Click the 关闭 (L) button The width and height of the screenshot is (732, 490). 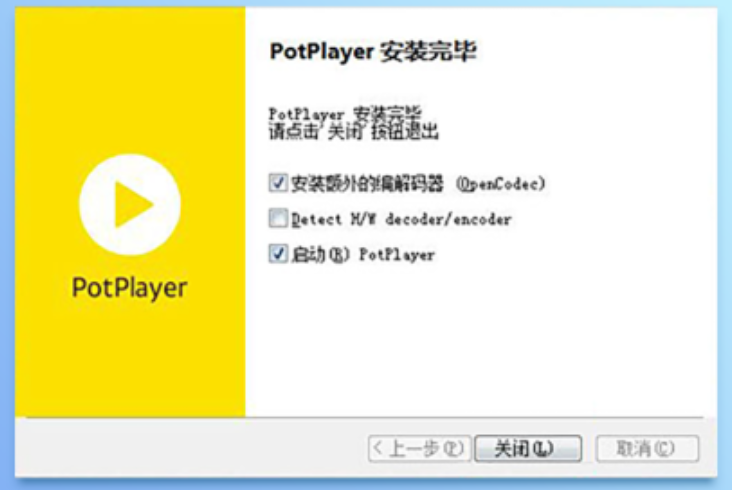click(528, 448)
